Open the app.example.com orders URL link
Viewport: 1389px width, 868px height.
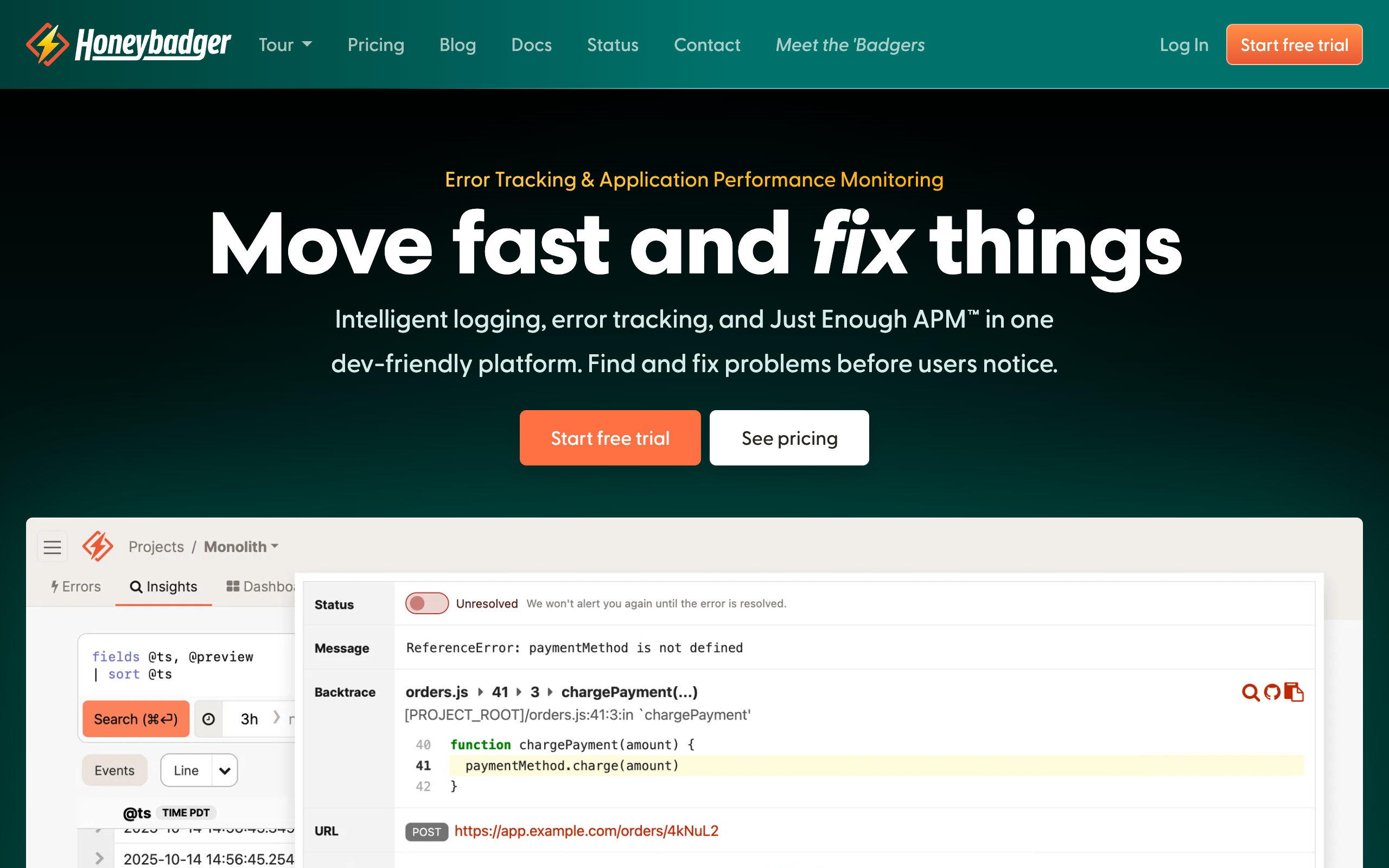(586, 831)
